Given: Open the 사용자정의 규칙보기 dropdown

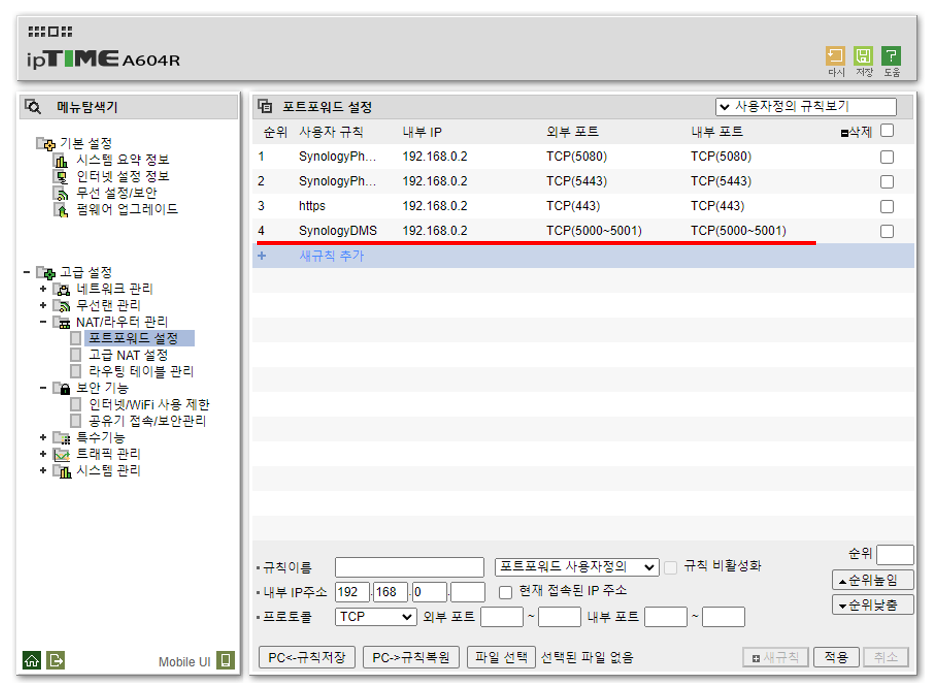Looking at the screenshot, I should pyautogui.click(x=806, y=107).
